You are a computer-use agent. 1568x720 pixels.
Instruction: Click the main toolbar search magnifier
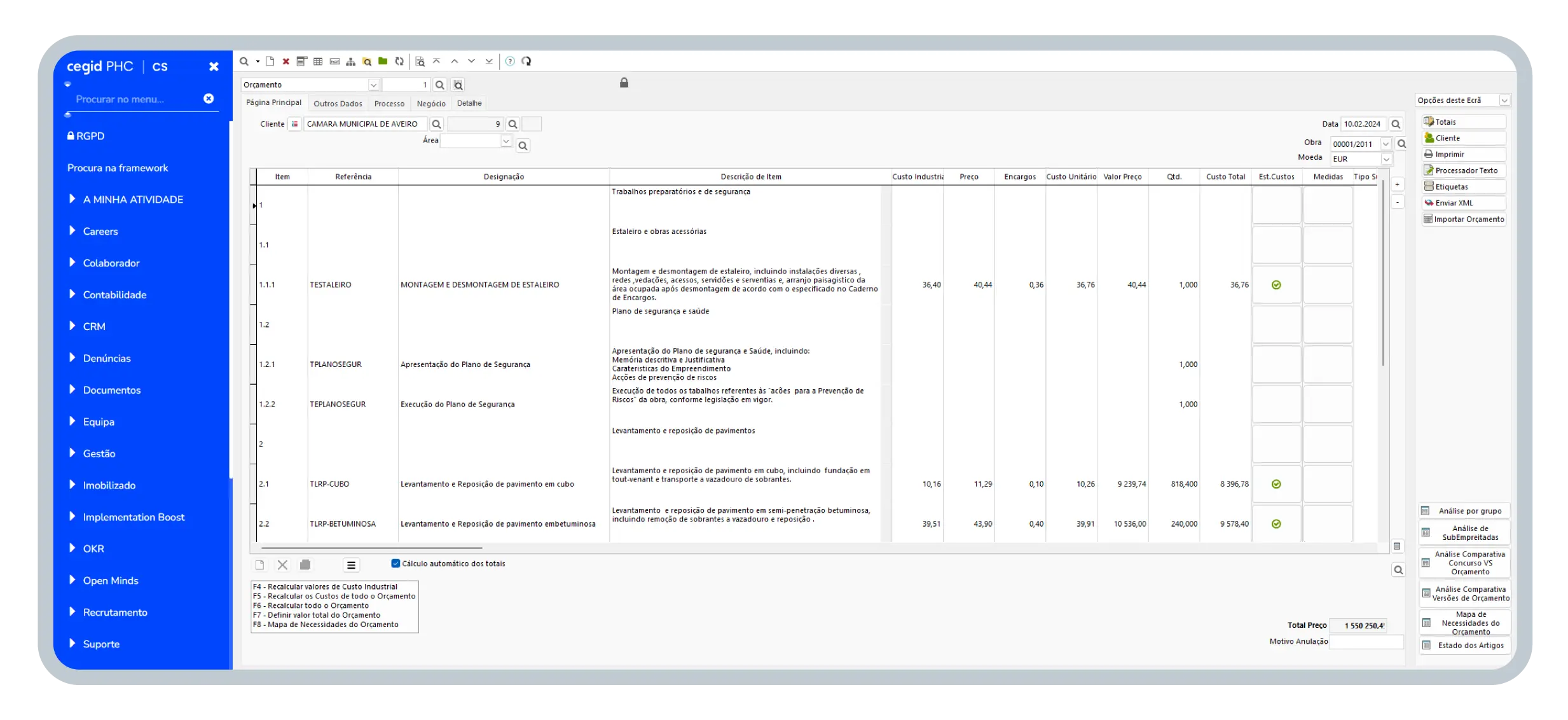click(244, 62)
